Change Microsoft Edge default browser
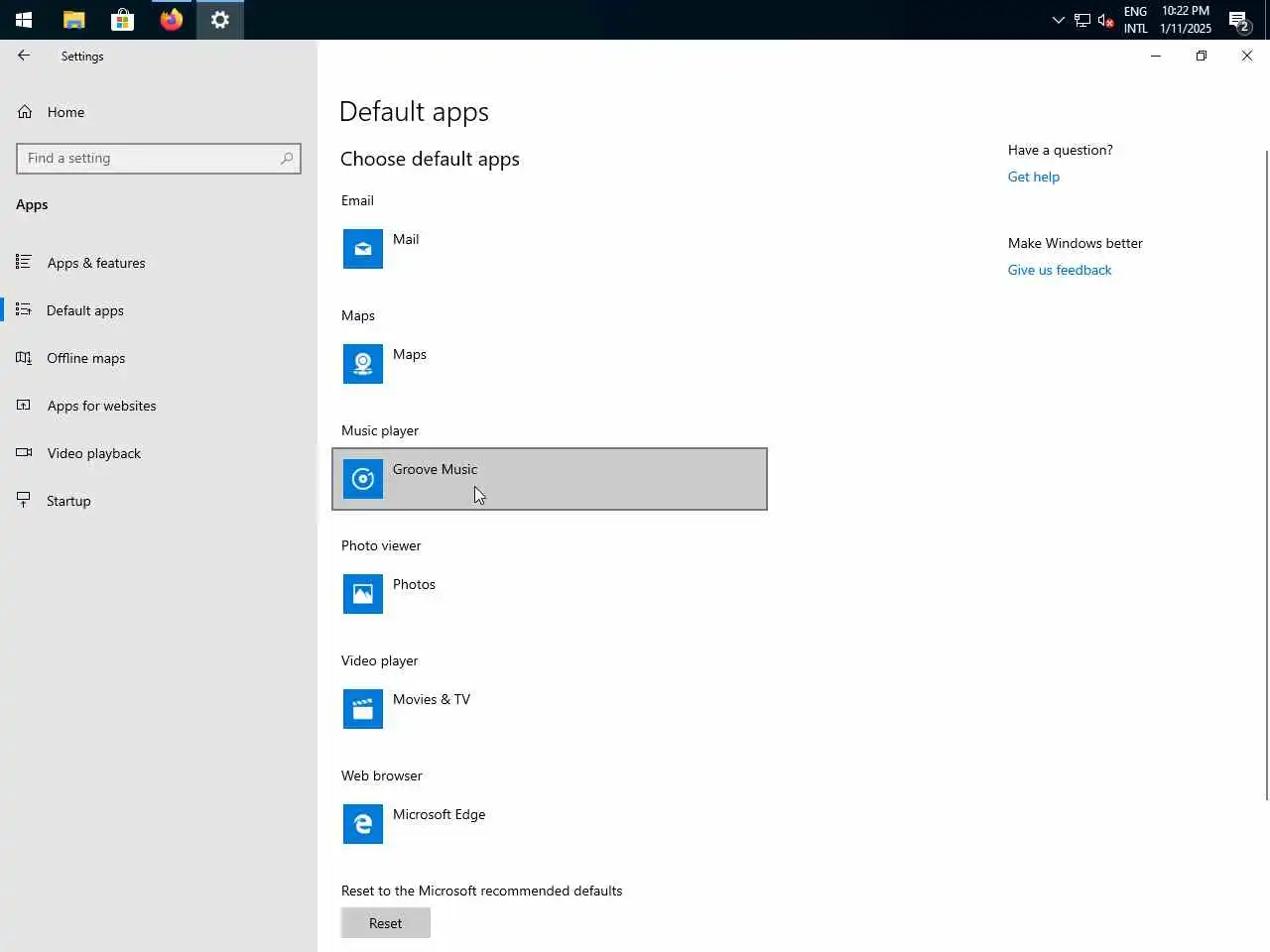 pos(550,824)
